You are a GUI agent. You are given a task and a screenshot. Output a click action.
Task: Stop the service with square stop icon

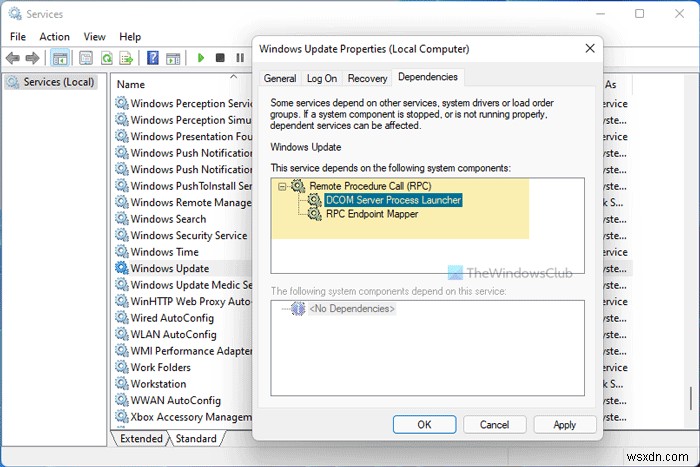click(x=220, y=58)
